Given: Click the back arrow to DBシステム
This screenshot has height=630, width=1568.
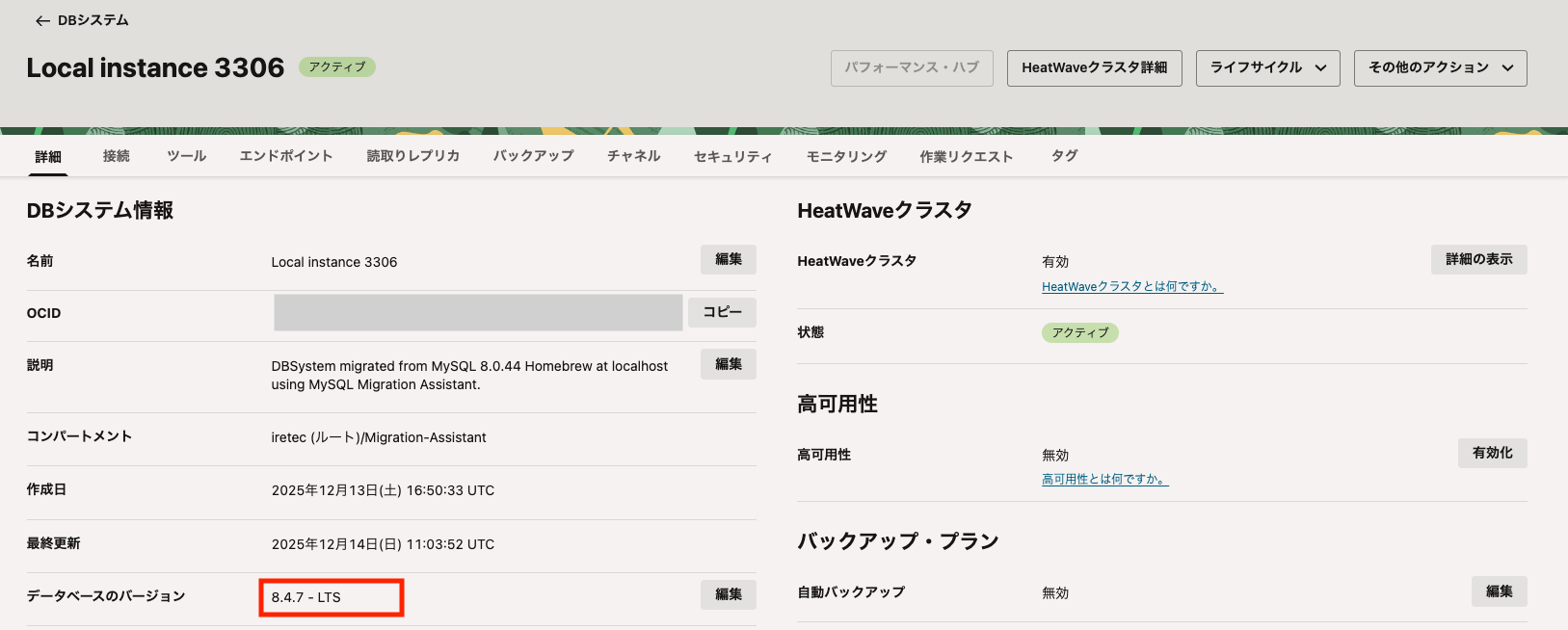Looking at the screenshot, I should pos(42,20).
